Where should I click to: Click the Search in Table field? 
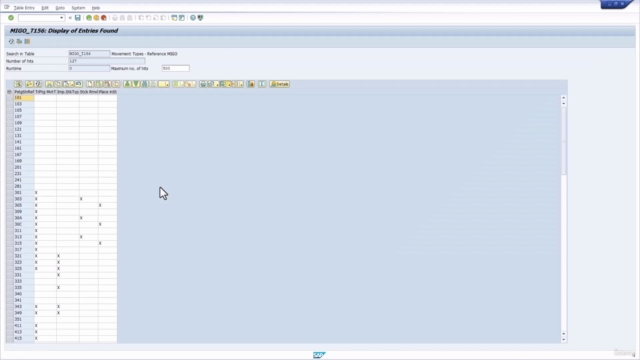[x=89, y=53]
